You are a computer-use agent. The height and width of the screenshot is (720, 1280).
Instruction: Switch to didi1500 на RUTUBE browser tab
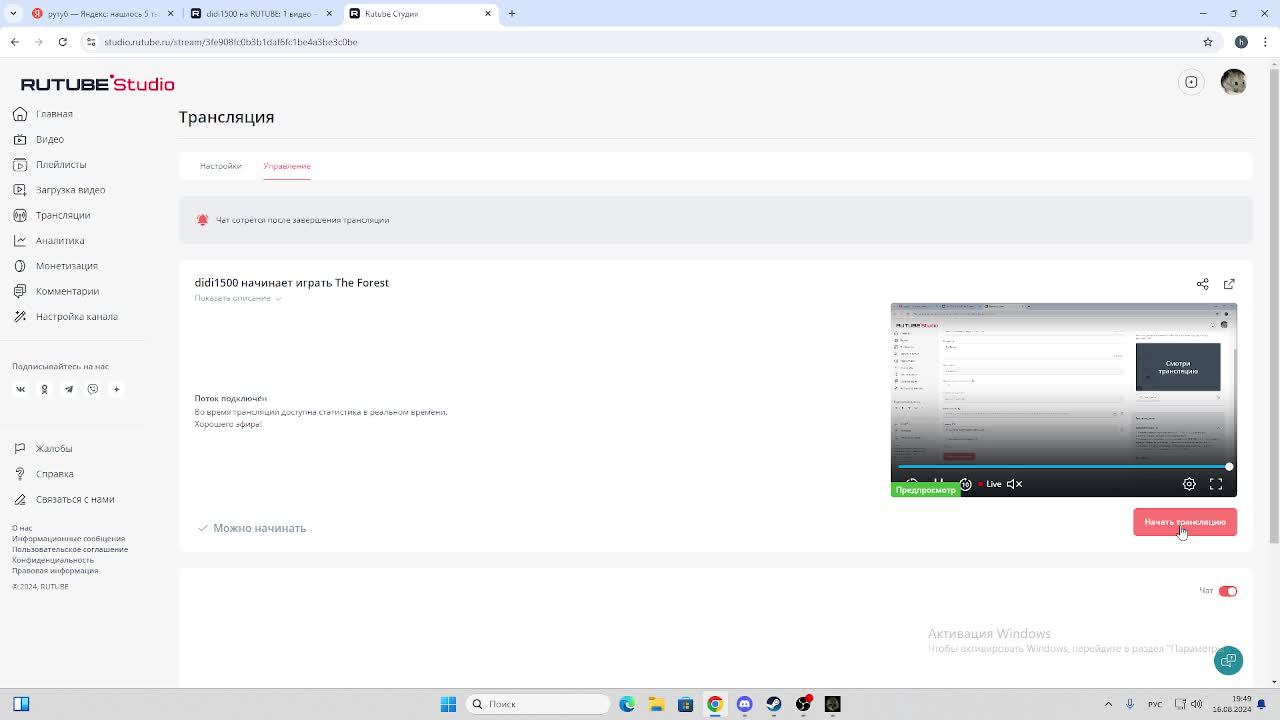tap(260, 14)
